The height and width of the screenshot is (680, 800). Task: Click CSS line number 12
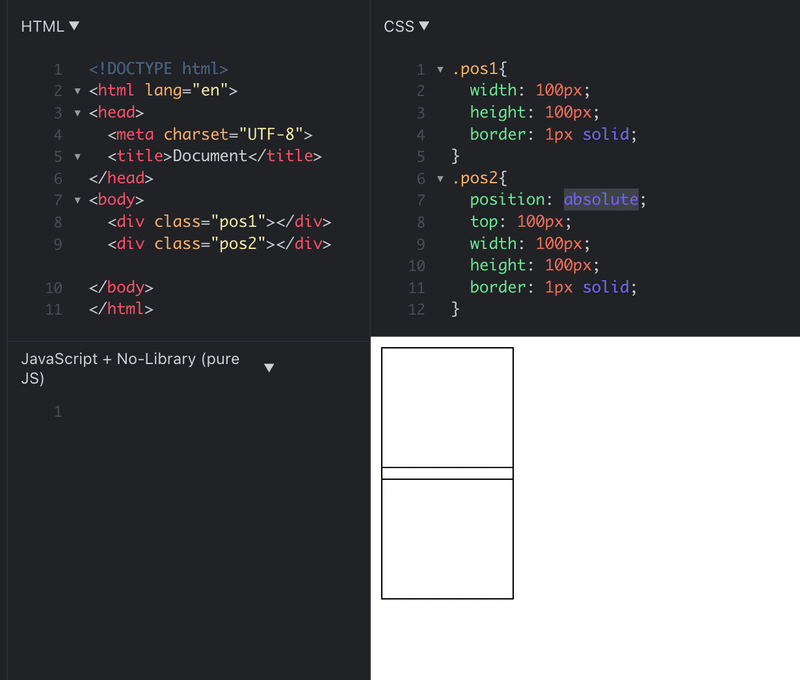coord(416,310)
